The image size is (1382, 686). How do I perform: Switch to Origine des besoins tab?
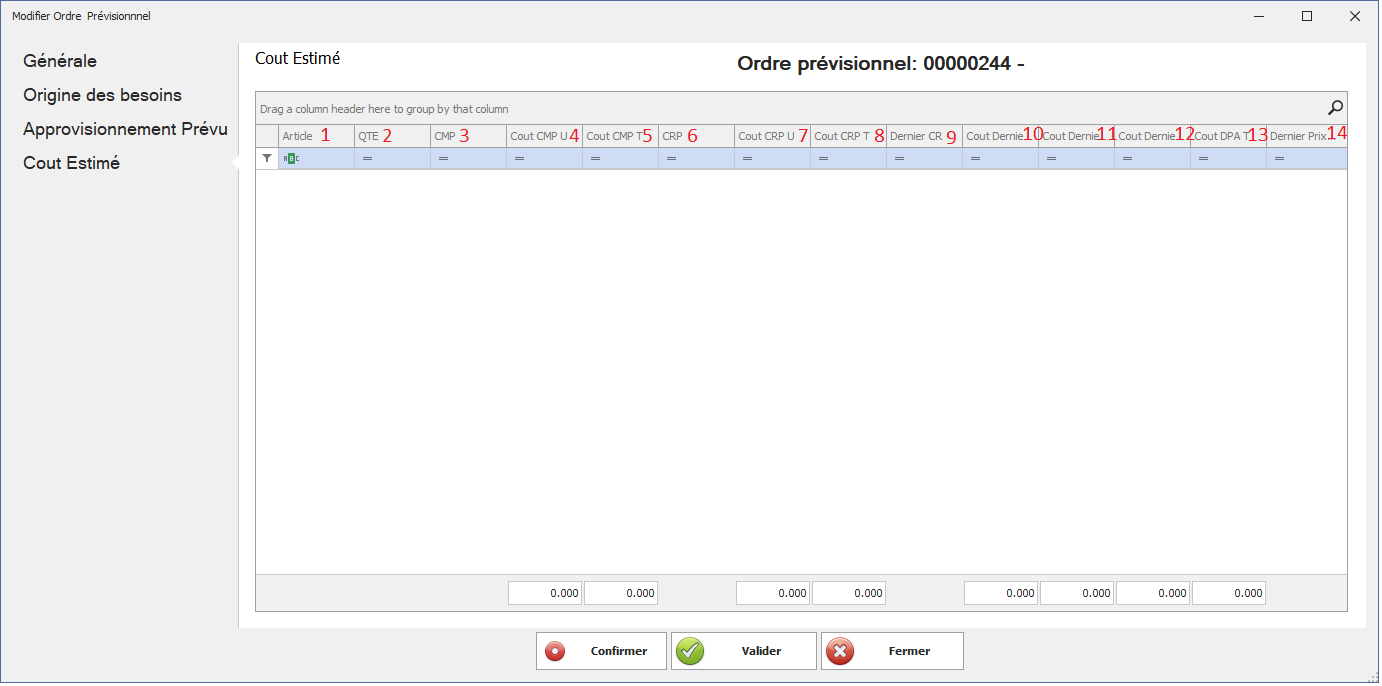coord(102,95)
